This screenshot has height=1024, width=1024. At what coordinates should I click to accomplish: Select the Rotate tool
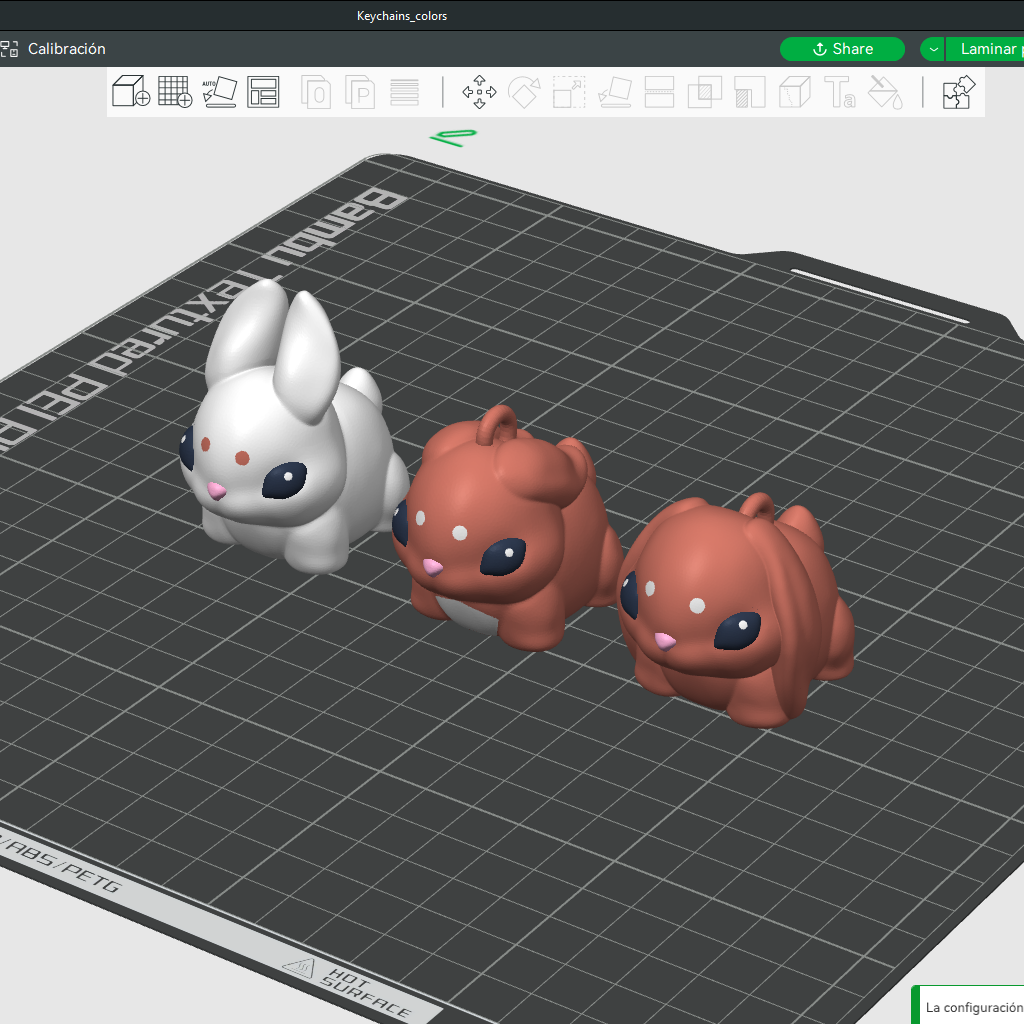(x=524, y=92)
